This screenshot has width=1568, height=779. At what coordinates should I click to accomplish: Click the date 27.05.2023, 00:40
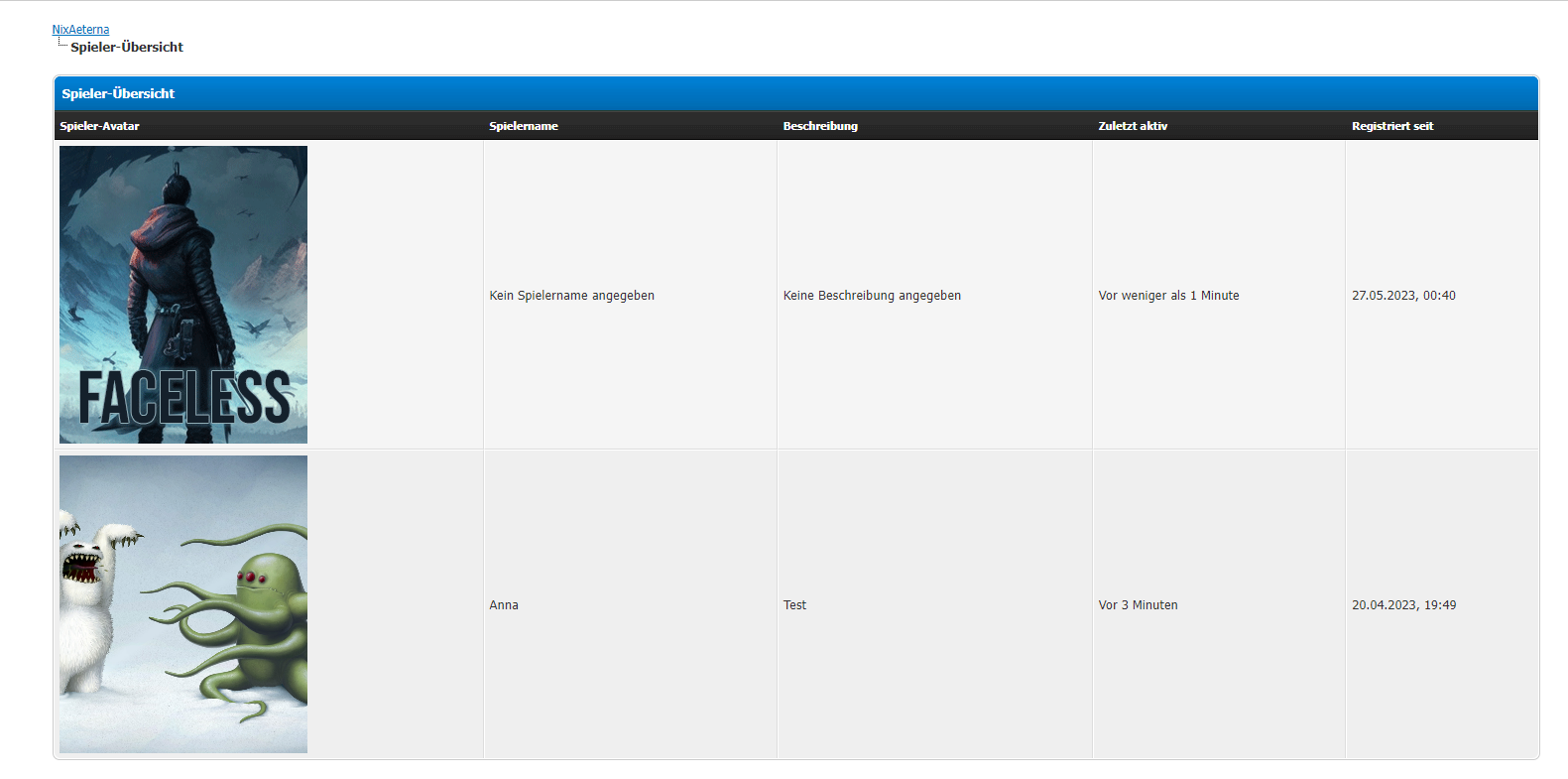[x=1403, y=296]
